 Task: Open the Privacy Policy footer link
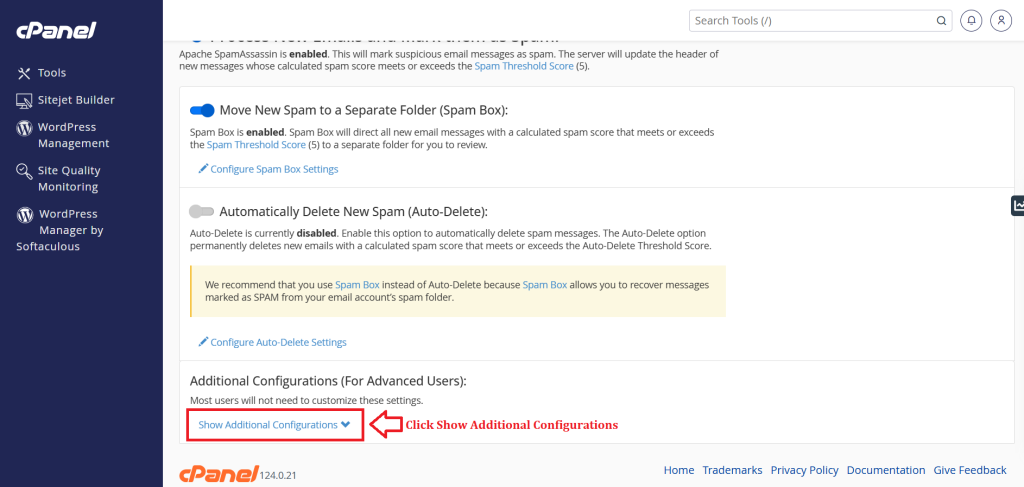[x=805, y=470]
